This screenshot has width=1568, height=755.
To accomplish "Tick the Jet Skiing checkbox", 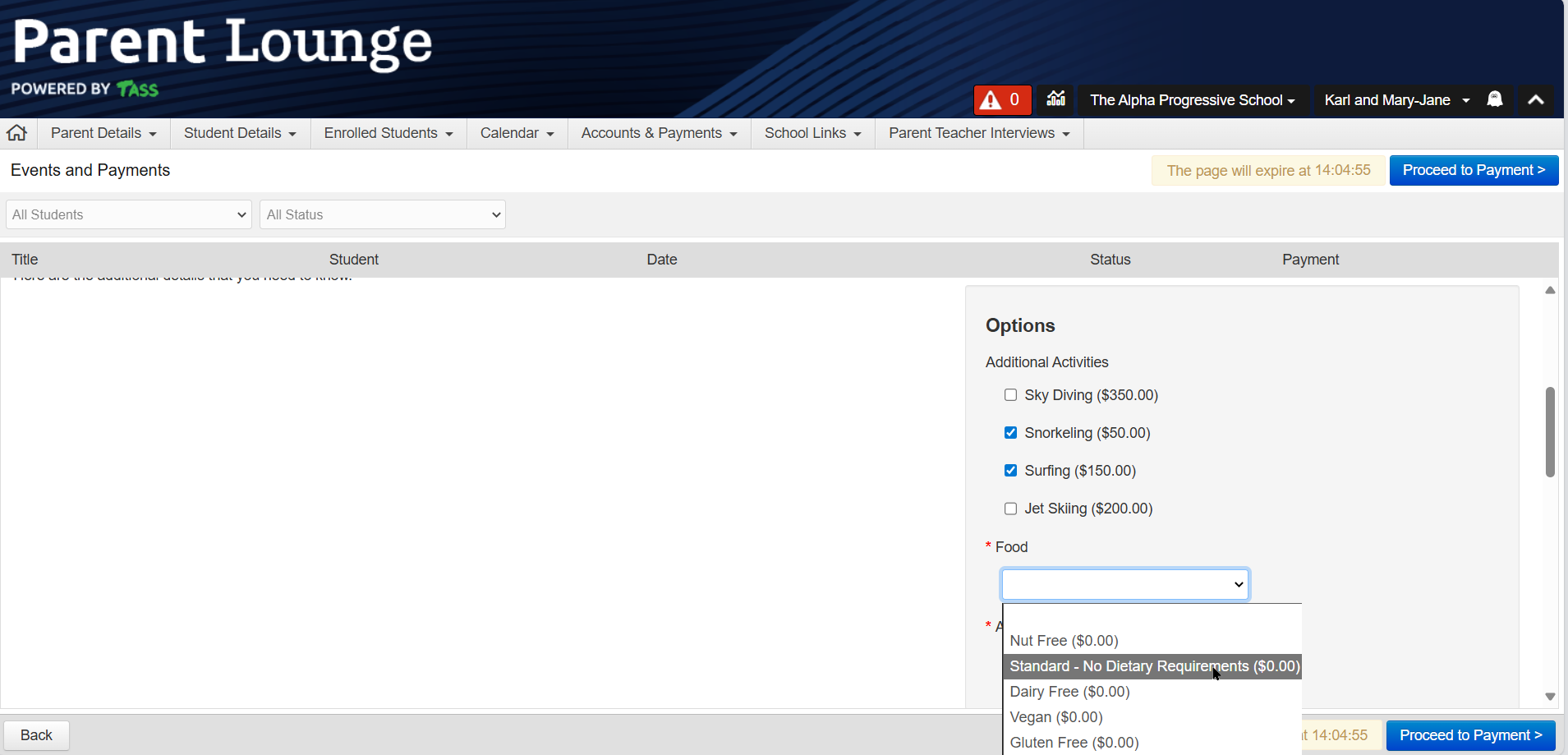I will (1010, 509).
